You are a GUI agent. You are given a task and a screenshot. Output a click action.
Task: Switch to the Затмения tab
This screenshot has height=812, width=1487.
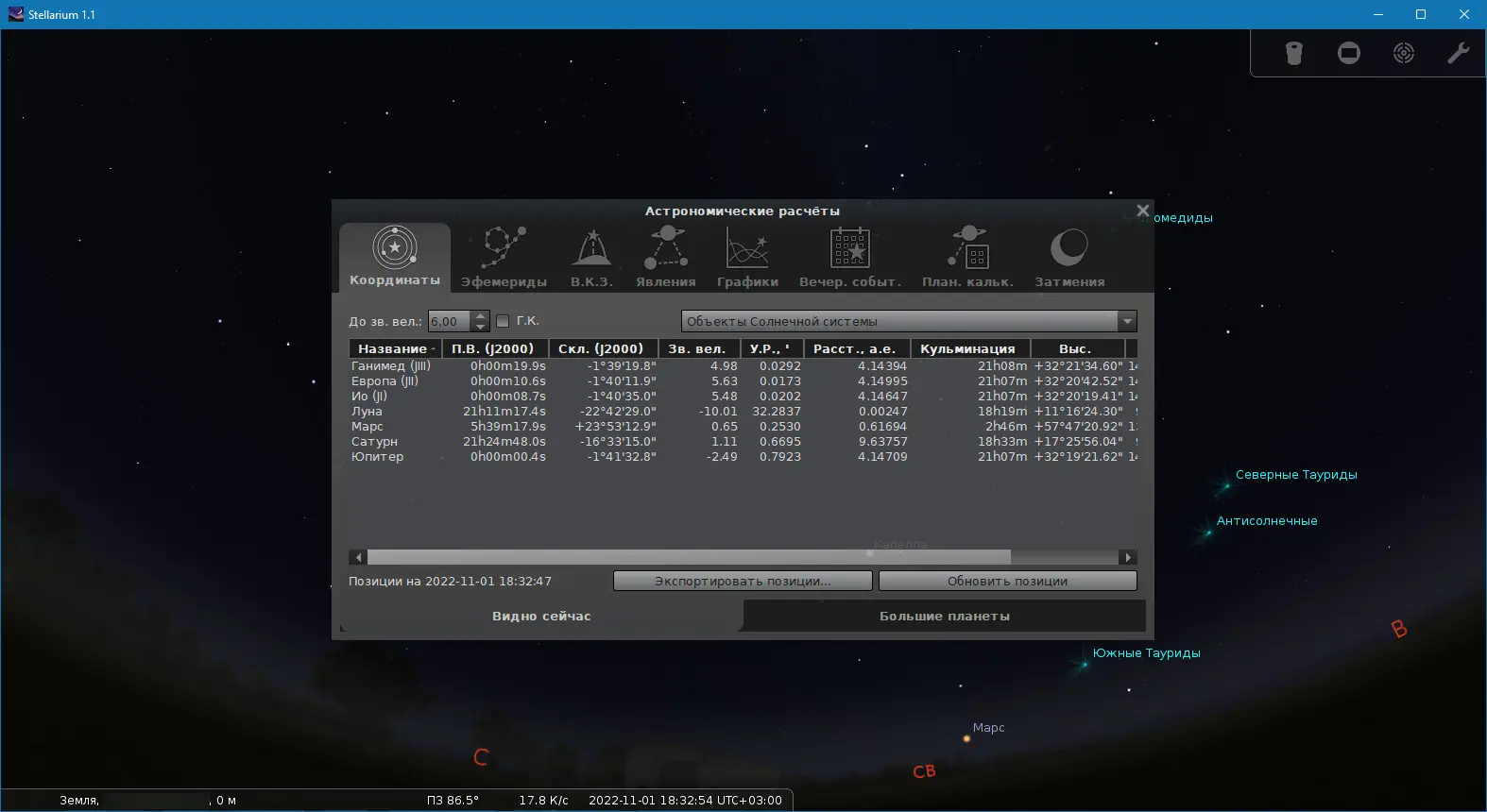[1069, 257]
